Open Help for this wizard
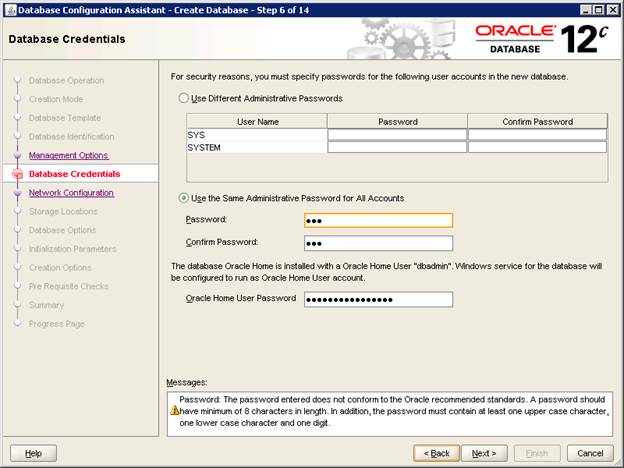 coord(33,453)
